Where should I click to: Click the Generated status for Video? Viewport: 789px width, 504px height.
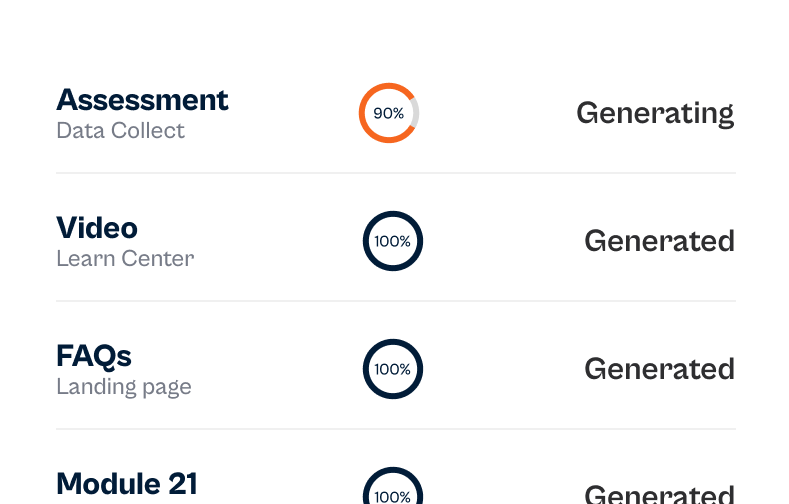(x=659, y=241)
